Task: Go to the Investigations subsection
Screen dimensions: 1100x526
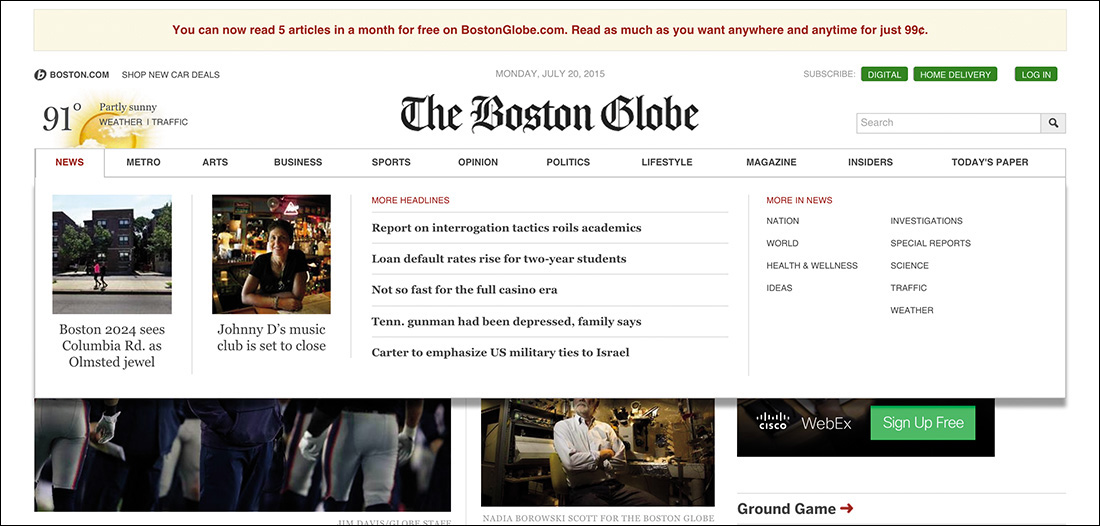Action: (x=926, y=221)
